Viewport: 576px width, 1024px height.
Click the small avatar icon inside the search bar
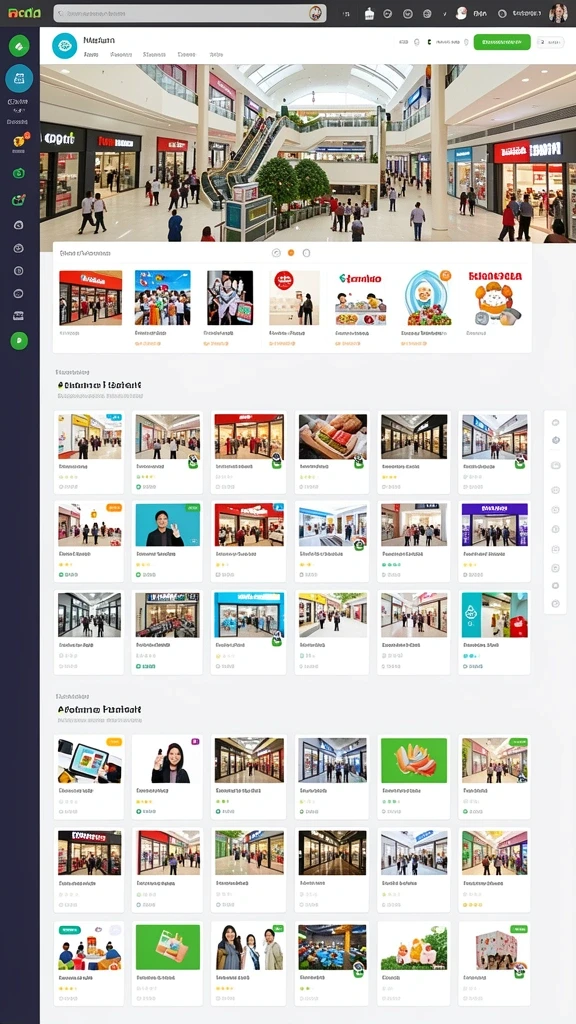tap(315, 13)
